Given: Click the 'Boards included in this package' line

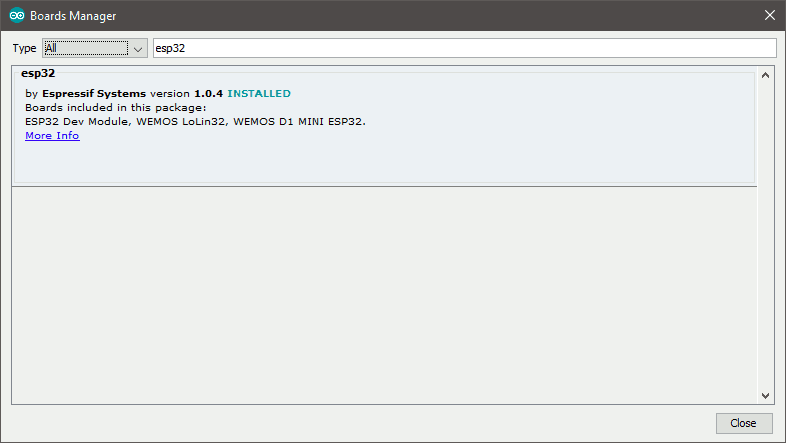Looking at the screenshot, I should [x=116, y=108].
